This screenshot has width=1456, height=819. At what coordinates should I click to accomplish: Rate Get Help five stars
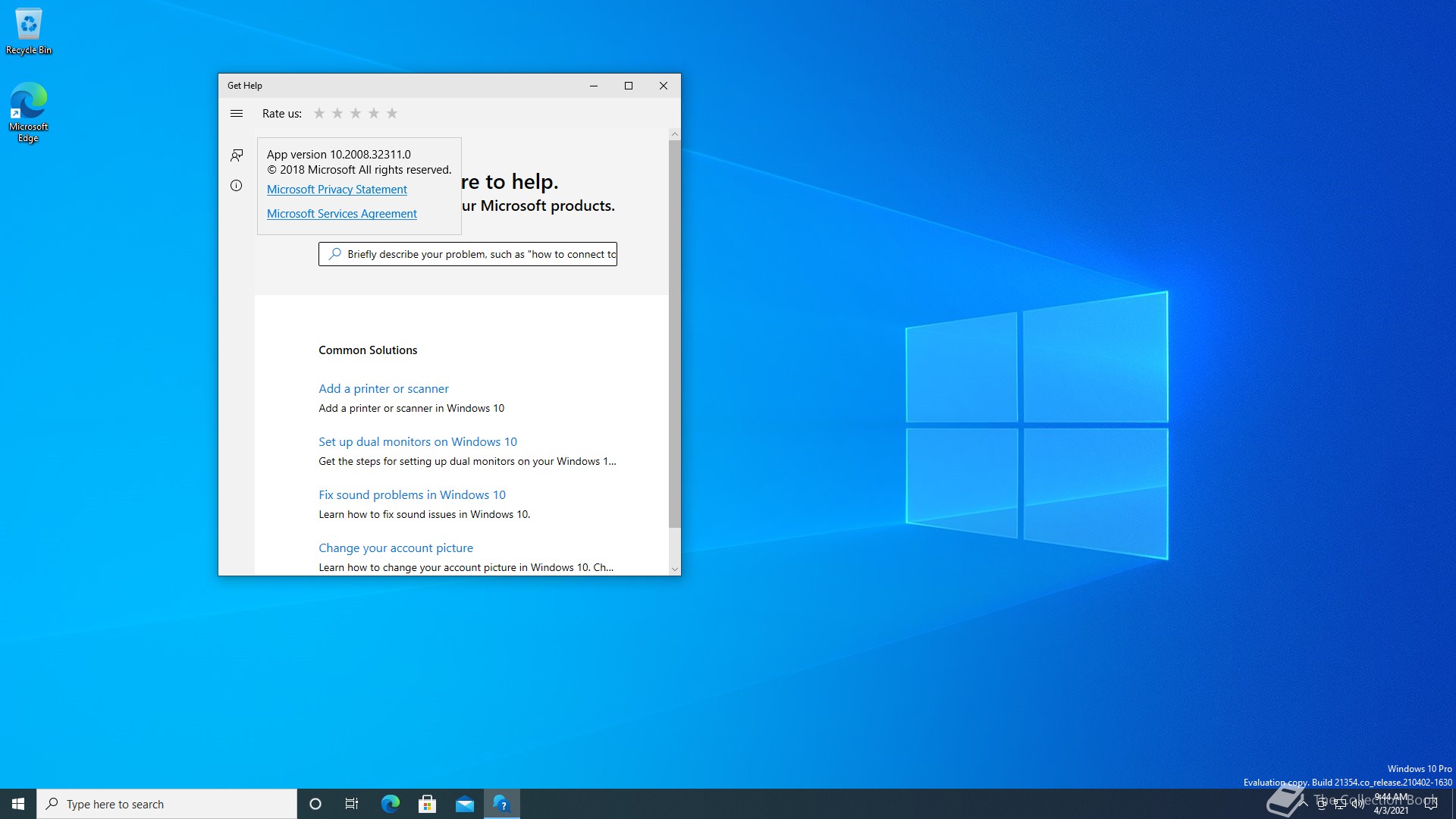click(392, 113)
